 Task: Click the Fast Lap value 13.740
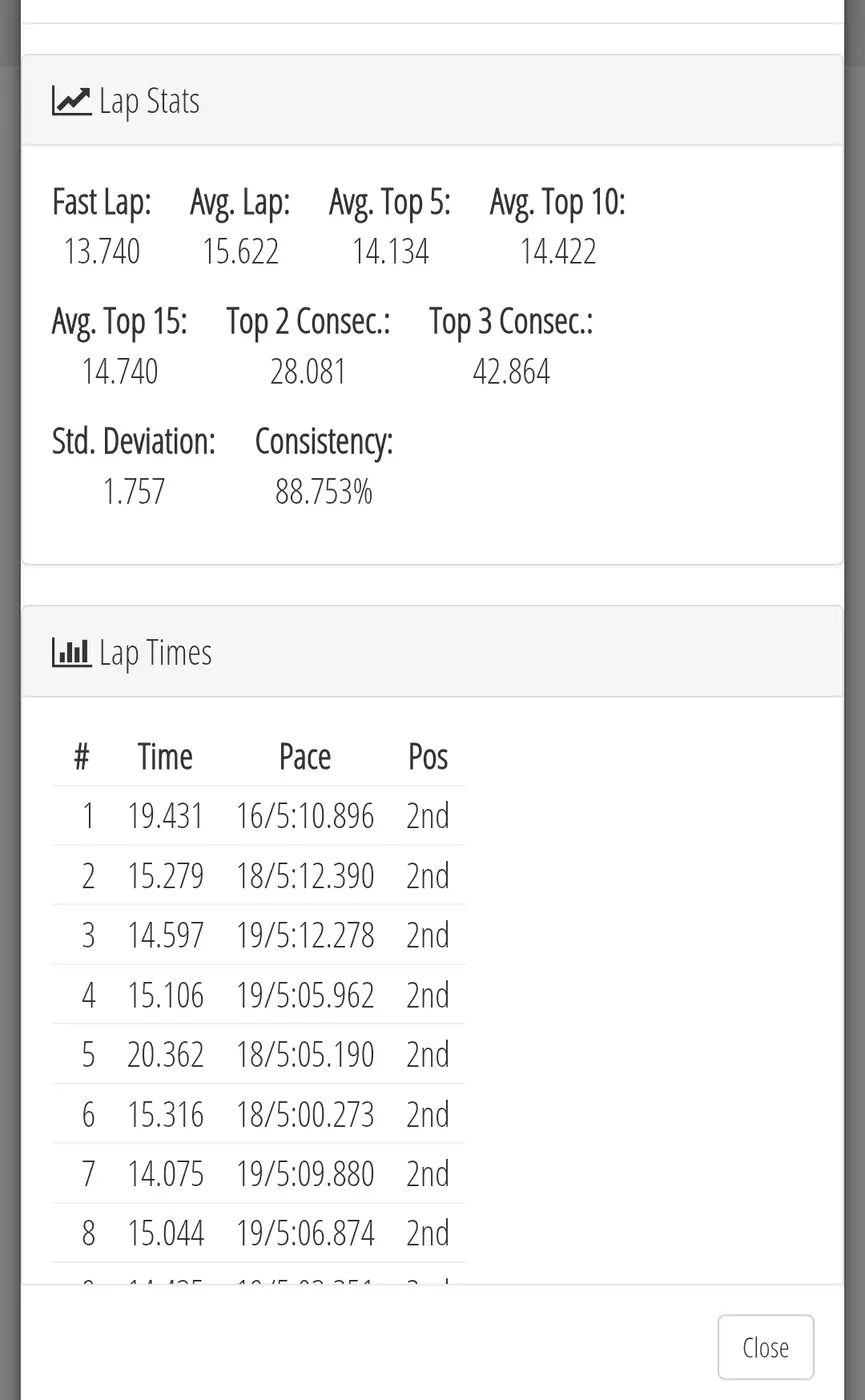pos(102,251)
